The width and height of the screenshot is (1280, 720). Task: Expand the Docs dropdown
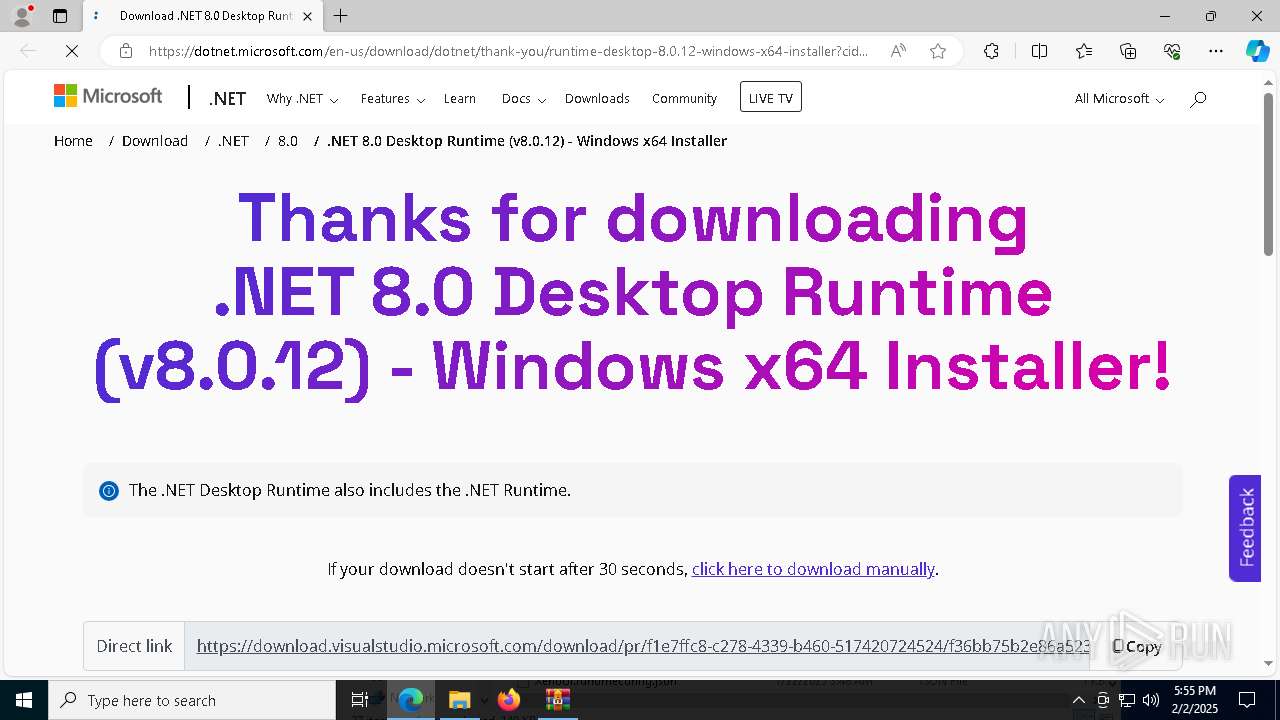[524, 98]
